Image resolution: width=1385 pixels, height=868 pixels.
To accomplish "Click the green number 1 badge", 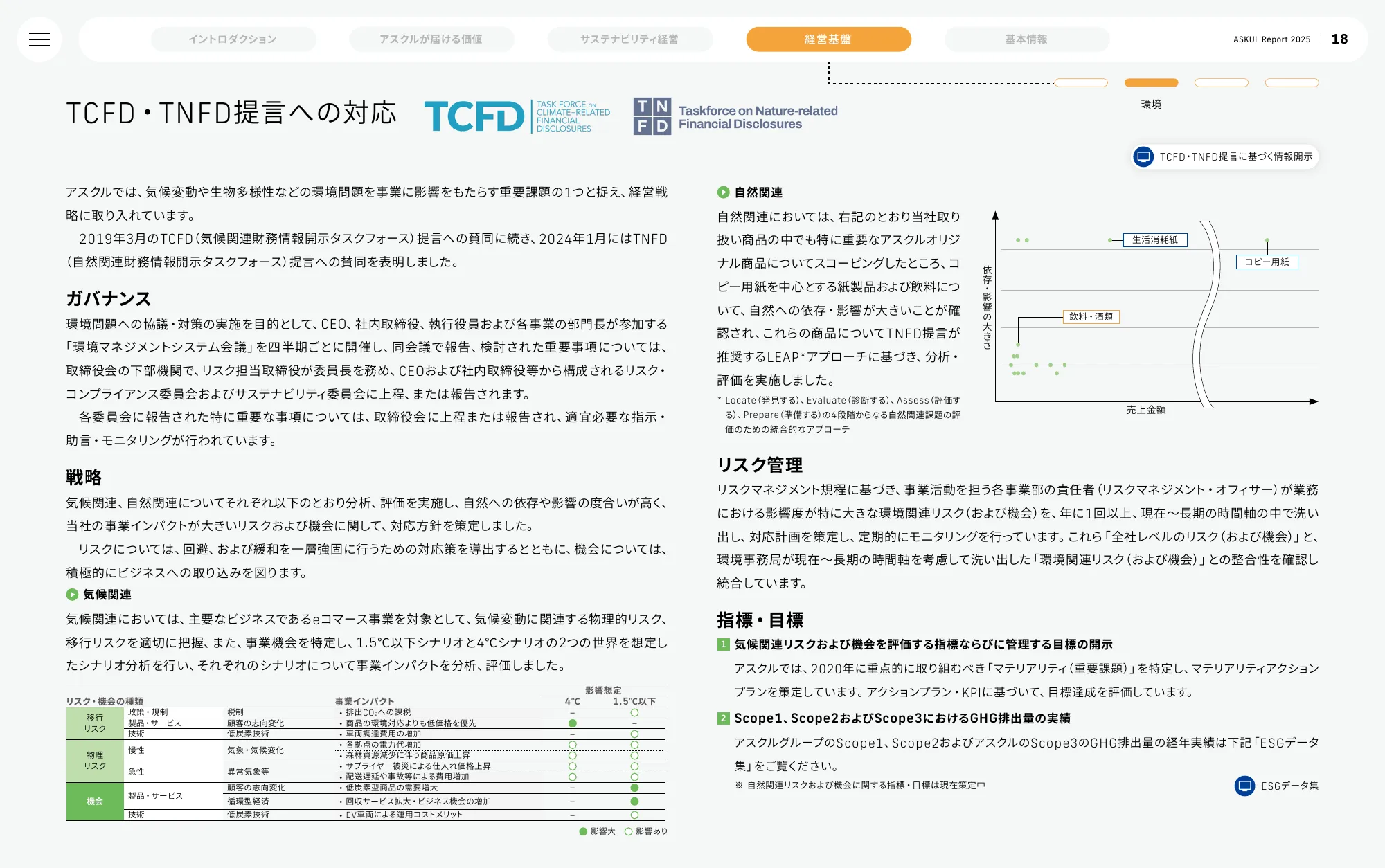I will [x=723, y=645].
